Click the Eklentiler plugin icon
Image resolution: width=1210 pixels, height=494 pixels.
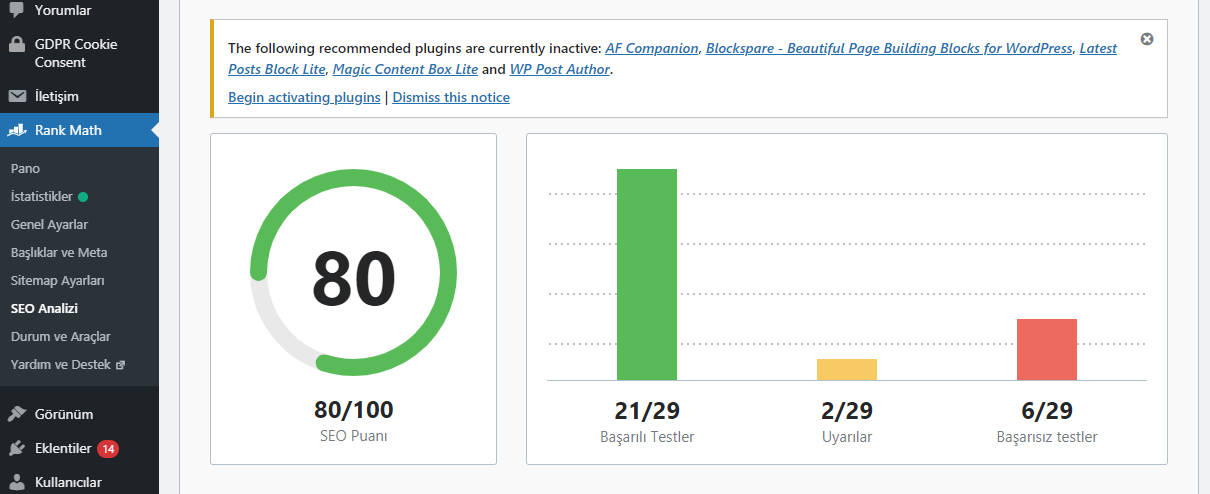(x=17, y=448)
